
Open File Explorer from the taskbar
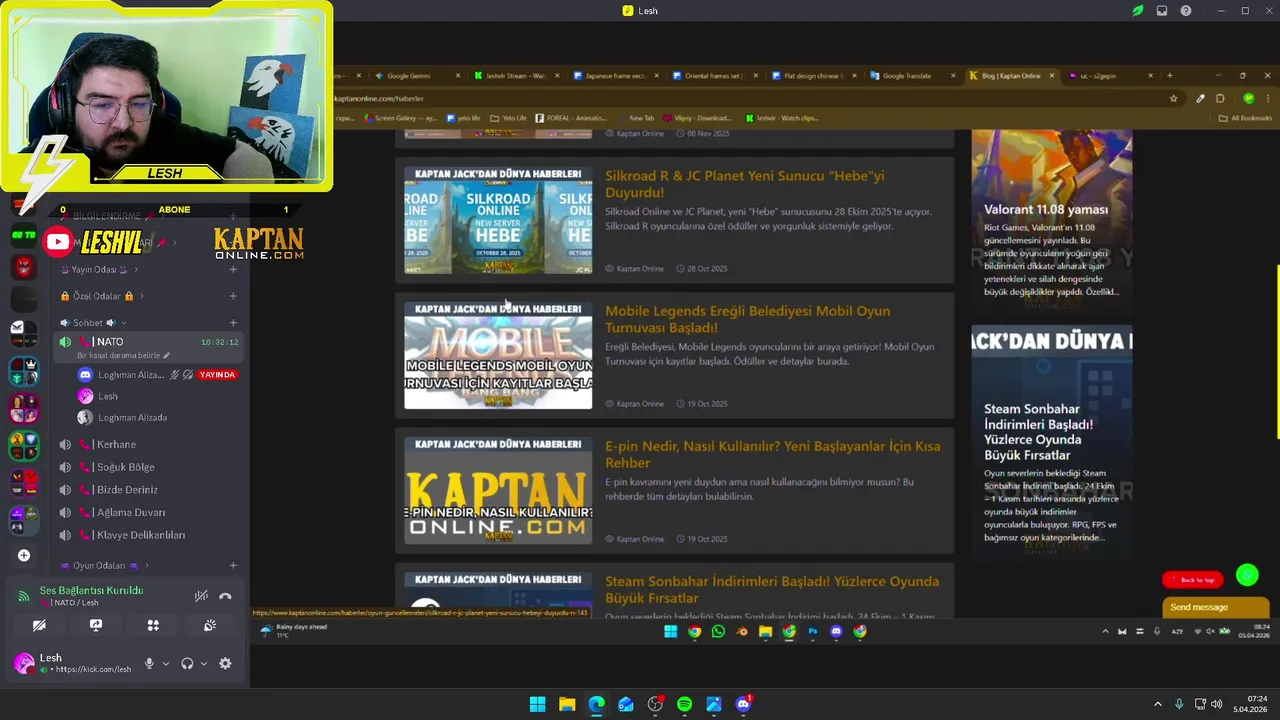(567, 704)
